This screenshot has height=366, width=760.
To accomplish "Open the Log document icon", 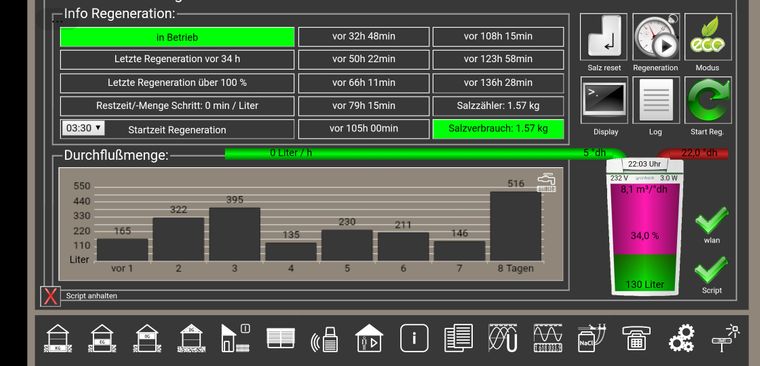I will [656, 100].
